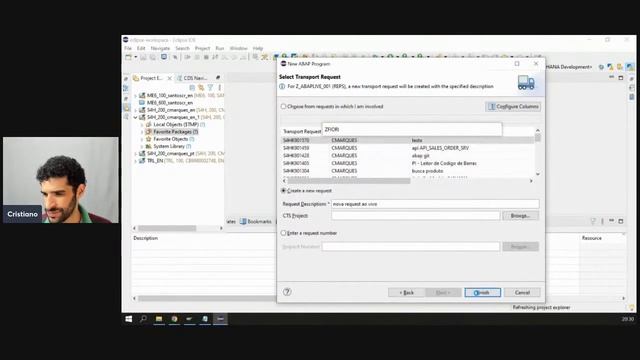Click the taskbar search icon
This screenshot has width=640, height=360.
143,319
